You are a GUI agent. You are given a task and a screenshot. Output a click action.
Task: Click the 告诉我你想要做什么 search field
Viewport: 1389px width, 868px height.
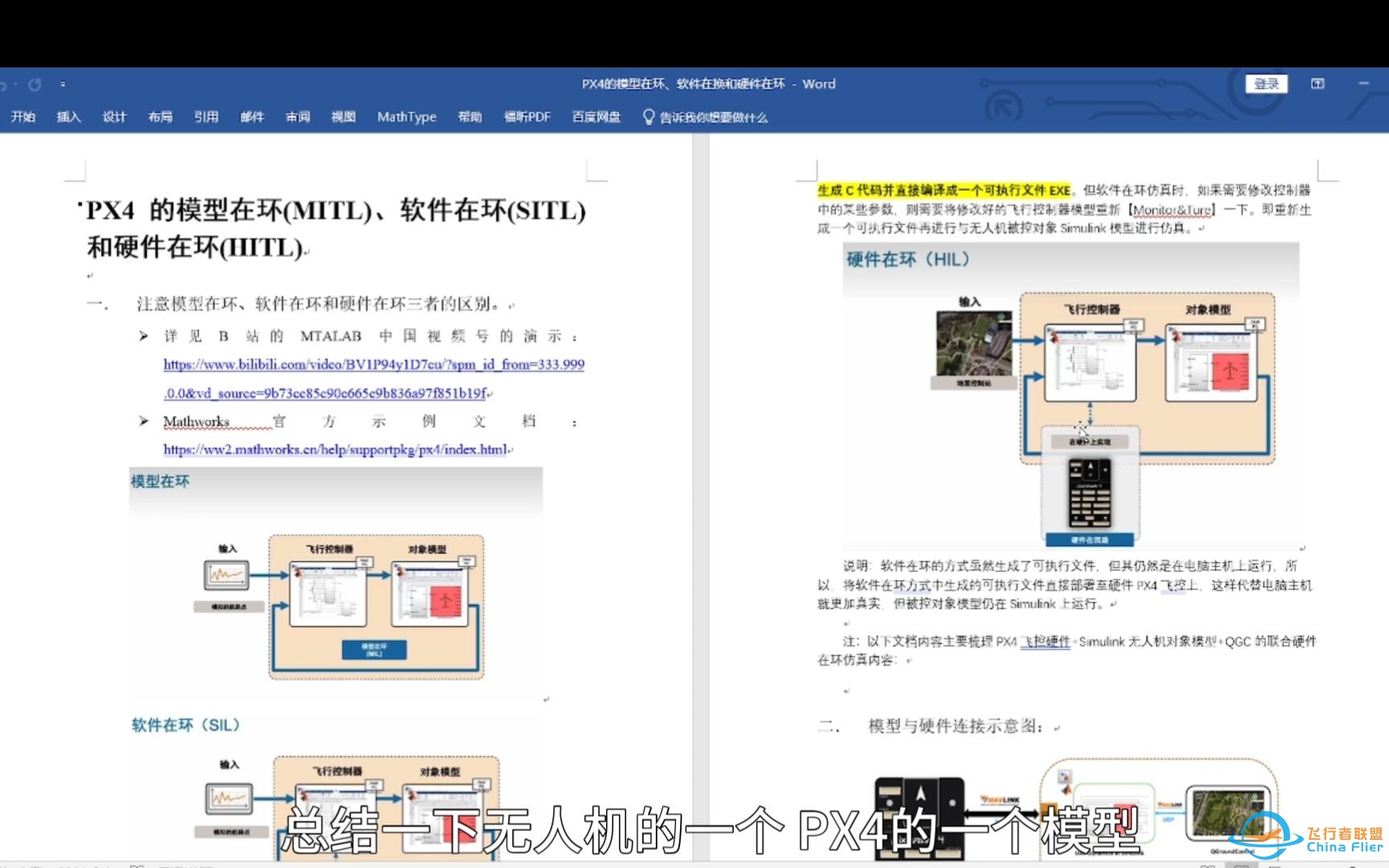coord(714,117)
